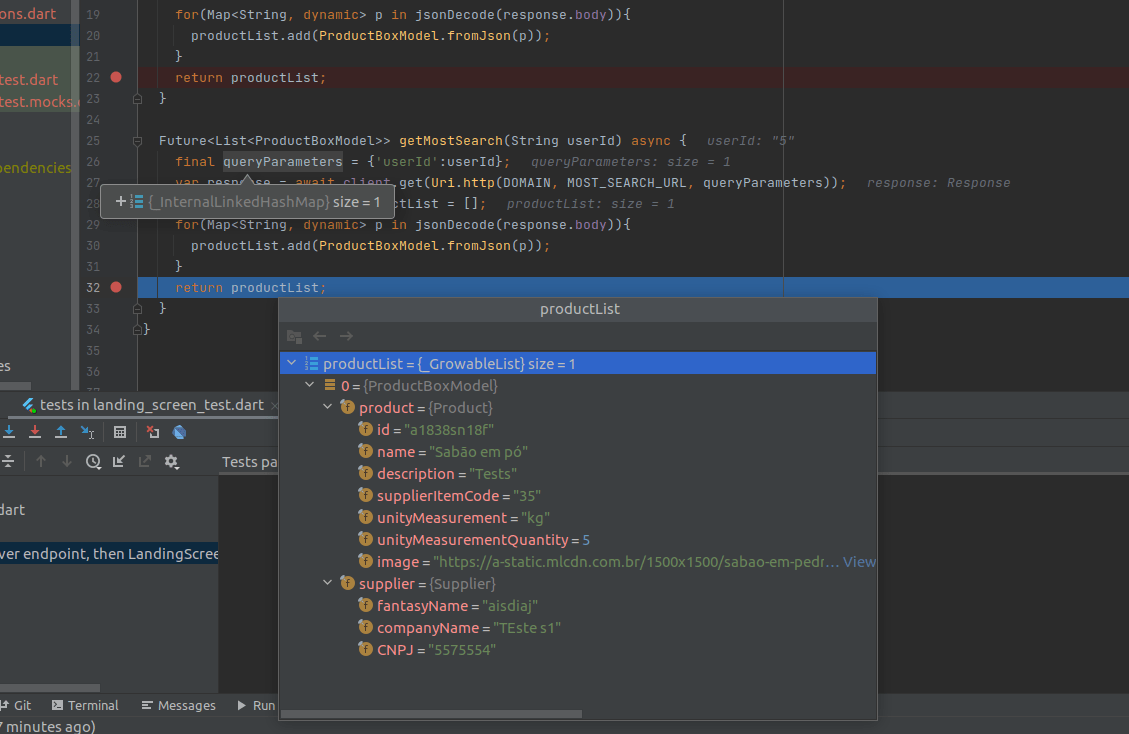Open the Run tool window
The width and height of the screenshot is (1129, 734).
[x=256, y=705]
